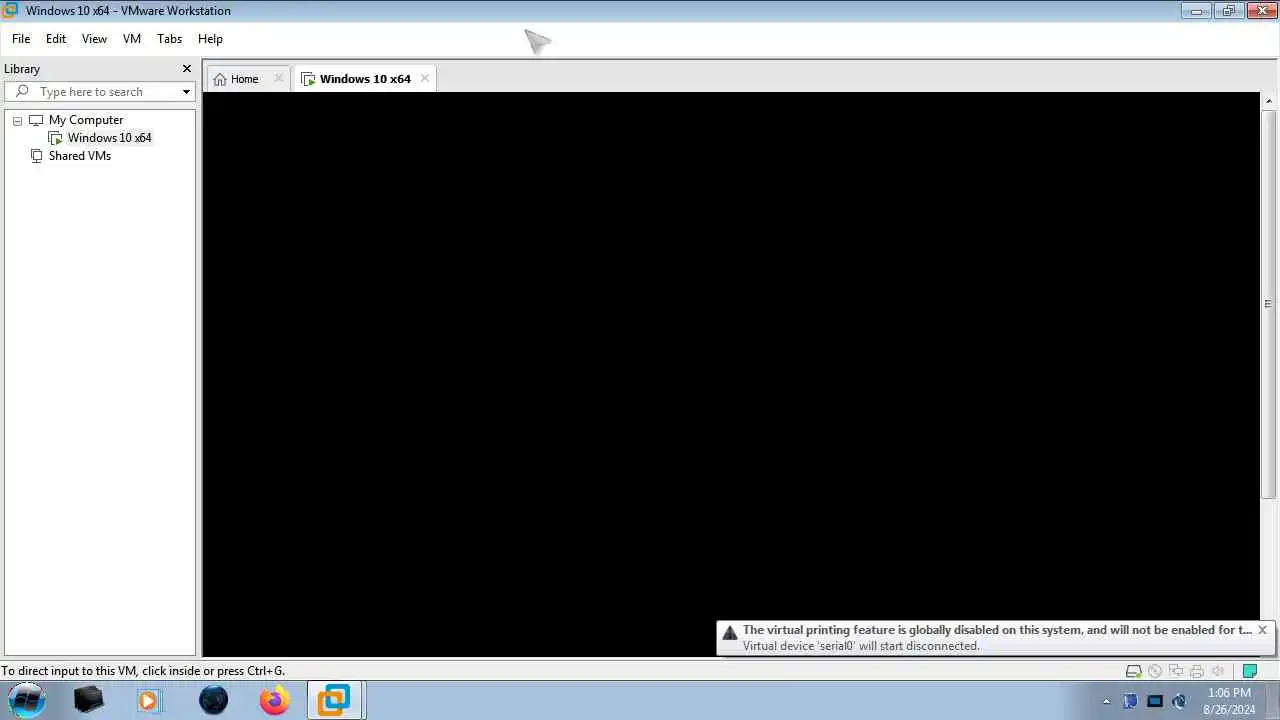Click the CD/DVD drive status bar icon
Viewport: 1280px width, 720px height.
(1155, 671)
